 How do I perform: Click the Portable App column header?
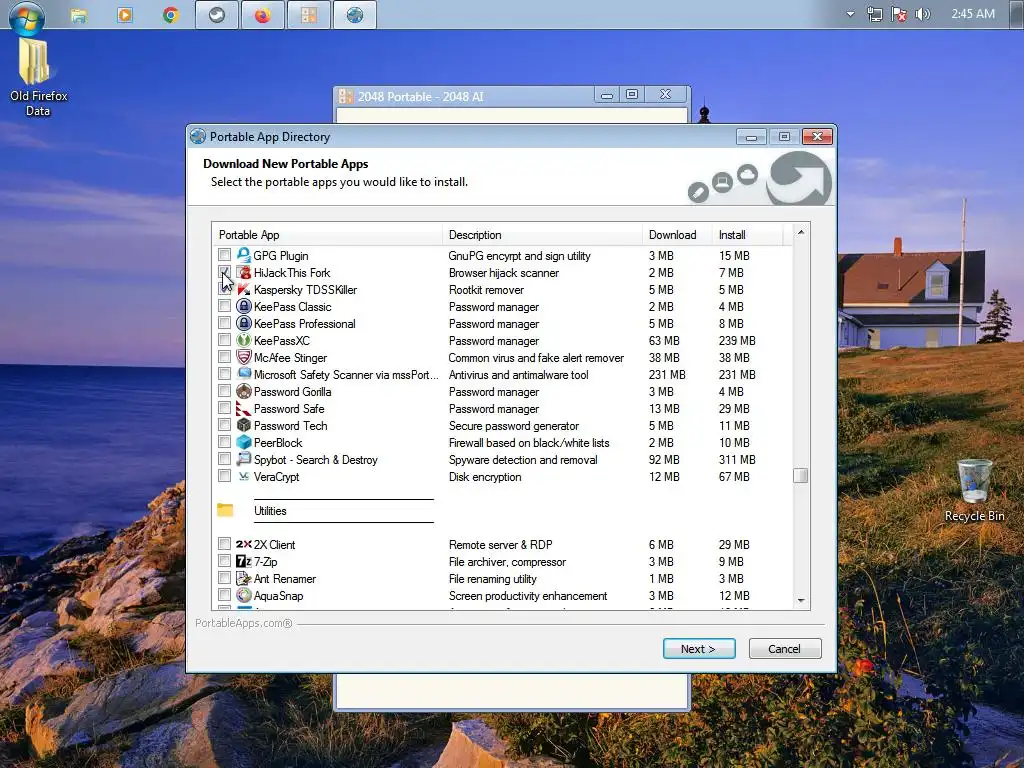pyautogui.click(x=327, y=234)
